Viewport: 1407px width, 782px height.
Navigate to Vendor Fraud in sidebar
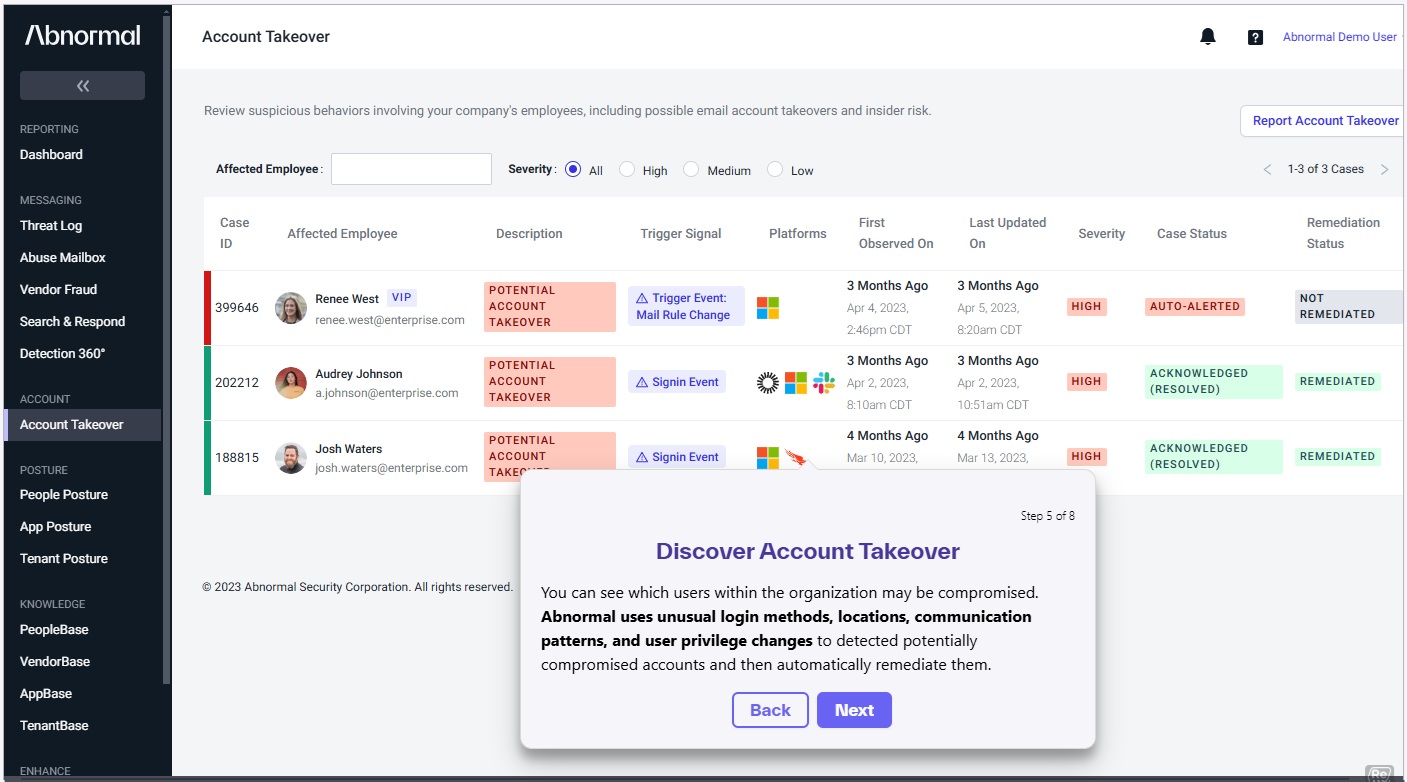tap(58, 290)
